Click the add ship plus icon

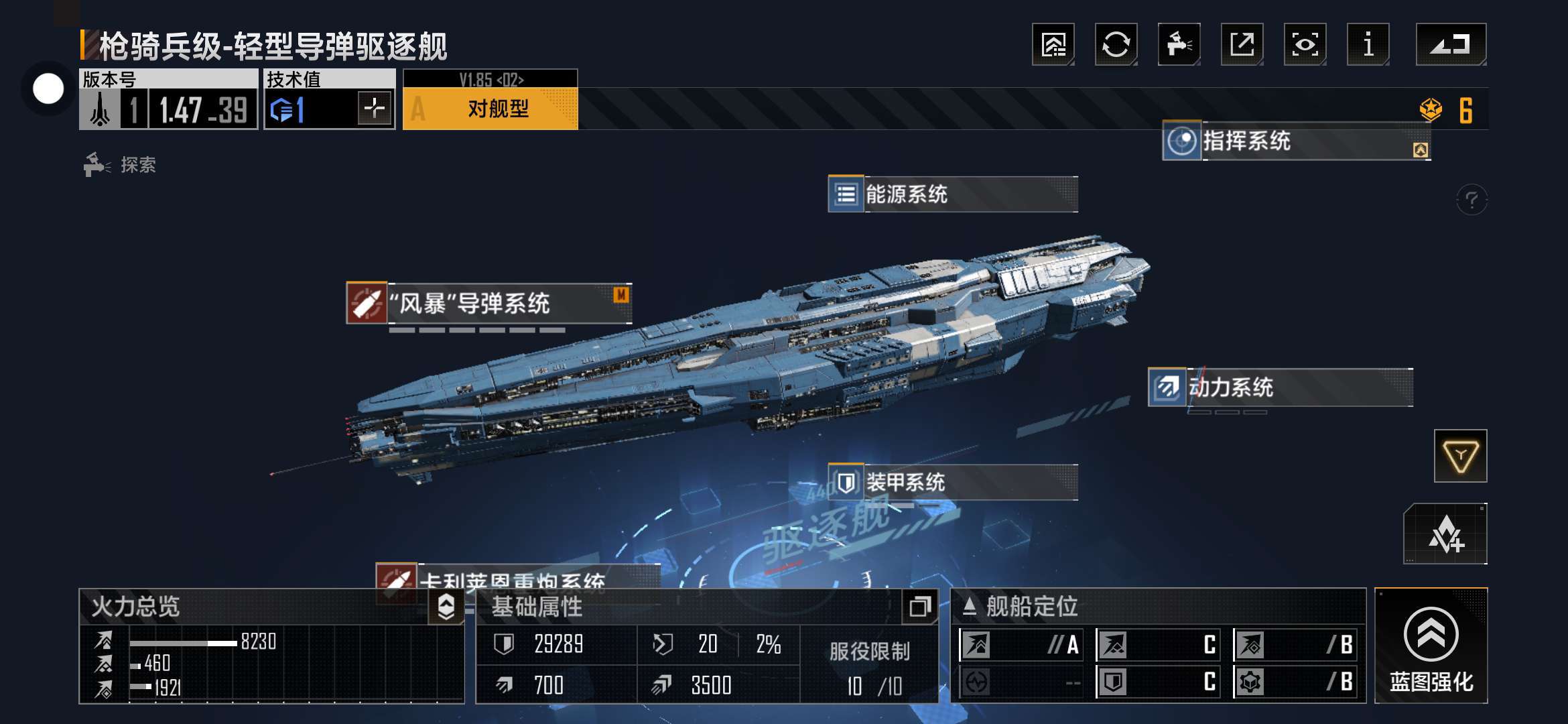coord(1445,534)
